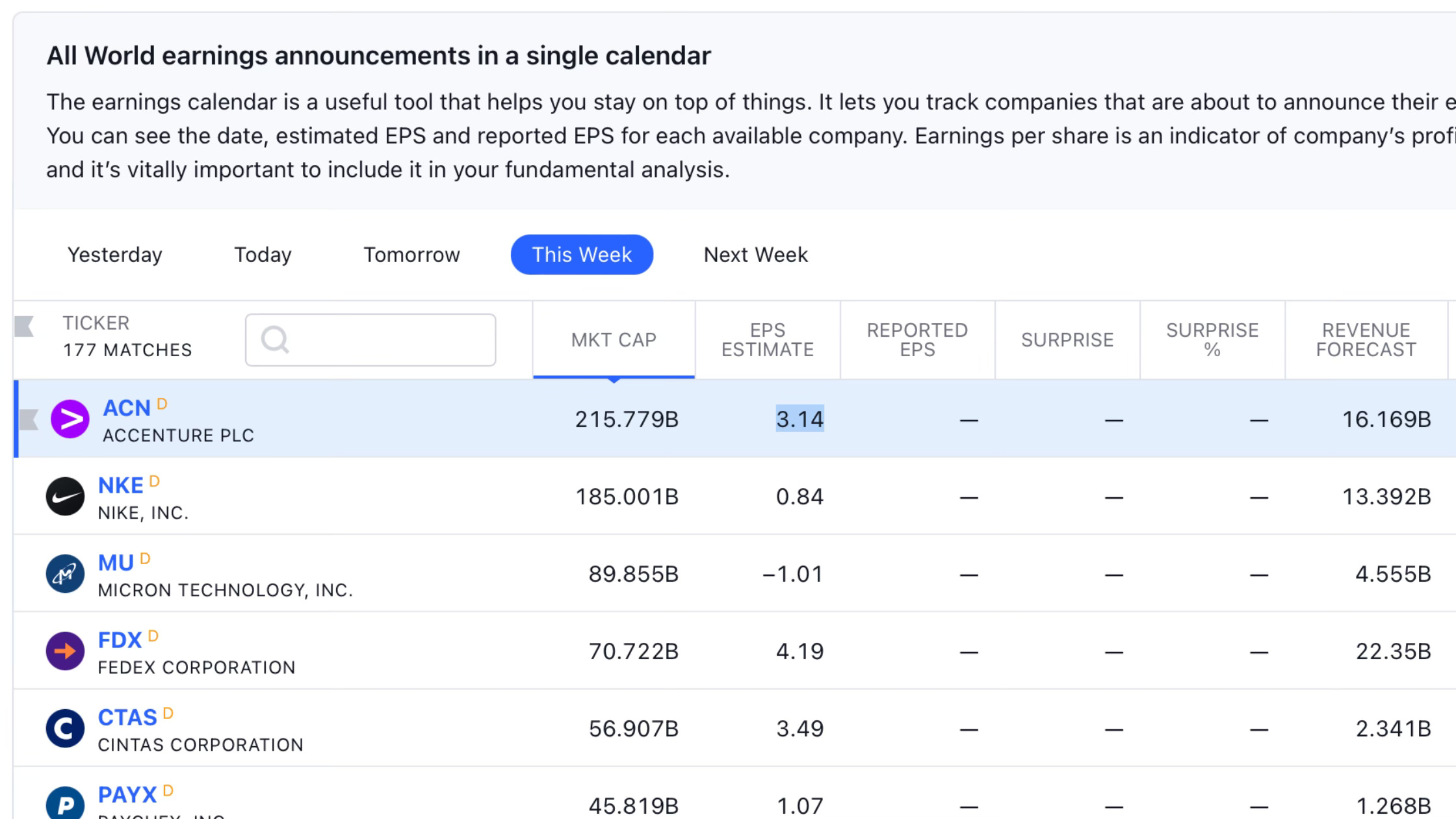The image size is (1456, 819).
Task: Click the 22.35B revenue forecast value
Action: [1394, 652]
